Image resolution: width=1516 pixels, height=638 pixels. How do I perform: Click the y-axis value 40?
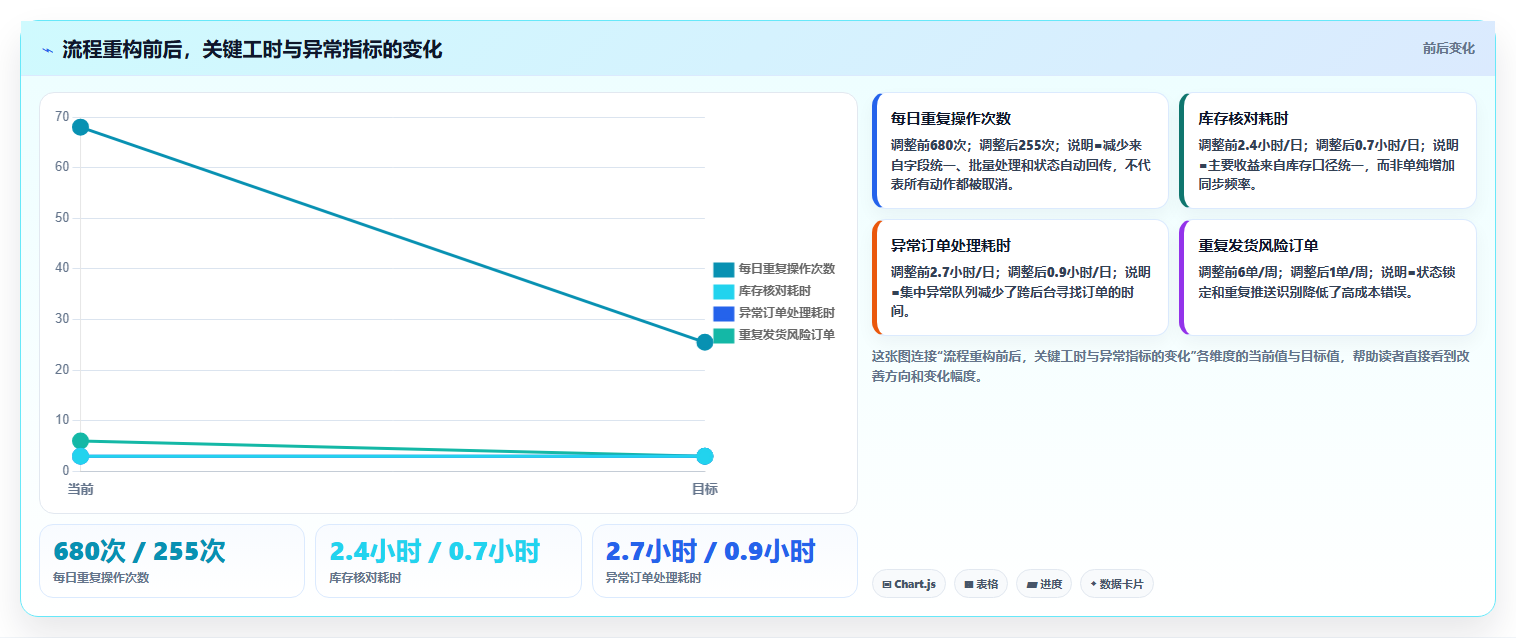point(62,268)
